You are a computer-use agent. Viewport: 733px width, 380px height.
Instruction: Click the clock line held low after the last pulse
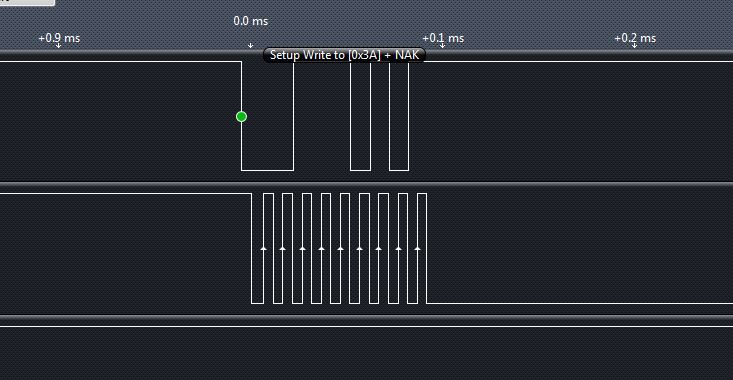tap(580, 303)
